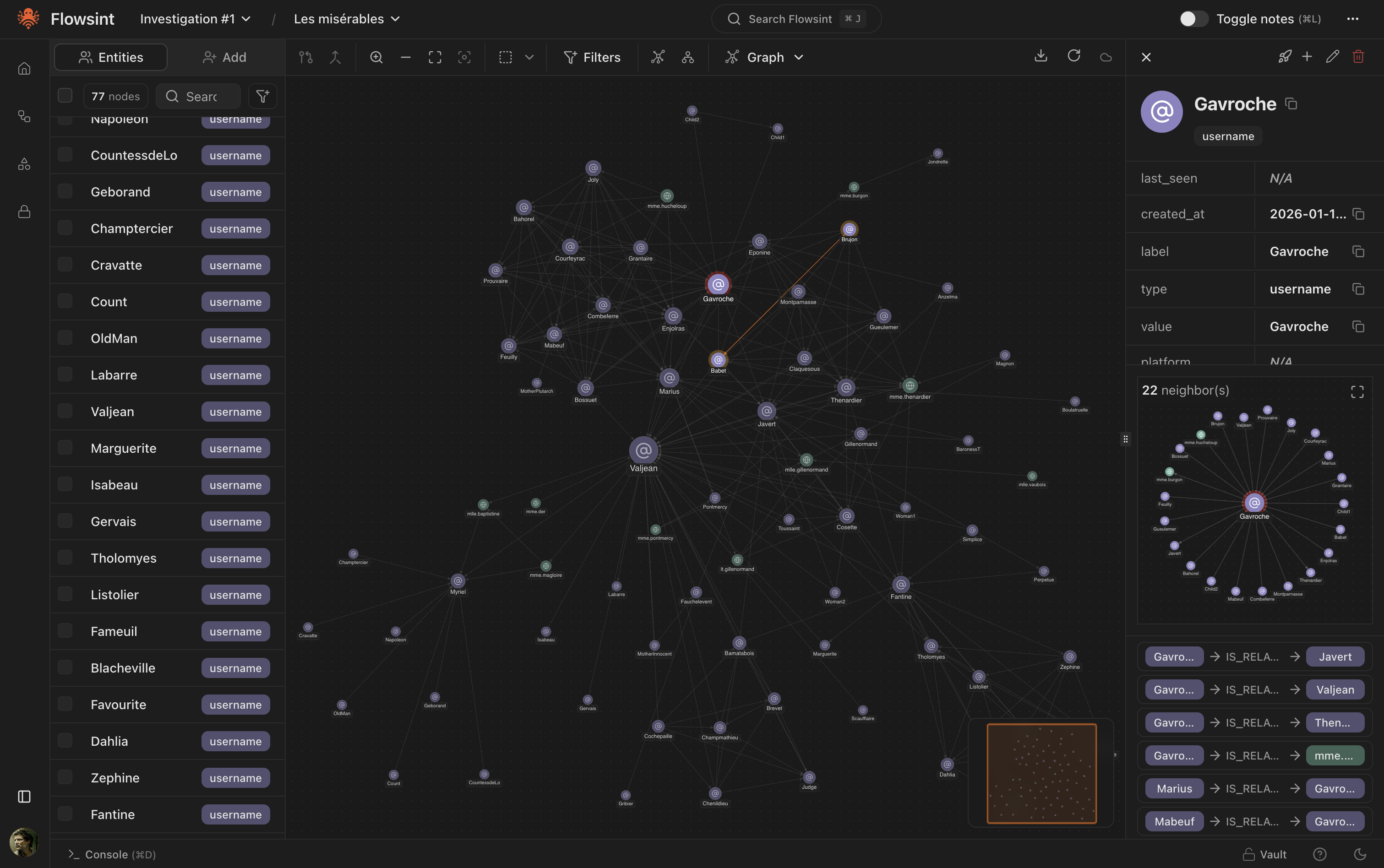Download the graph export
This screenshot has height=868, width=1384.
pyautogui.click(x=1040, y=56)
